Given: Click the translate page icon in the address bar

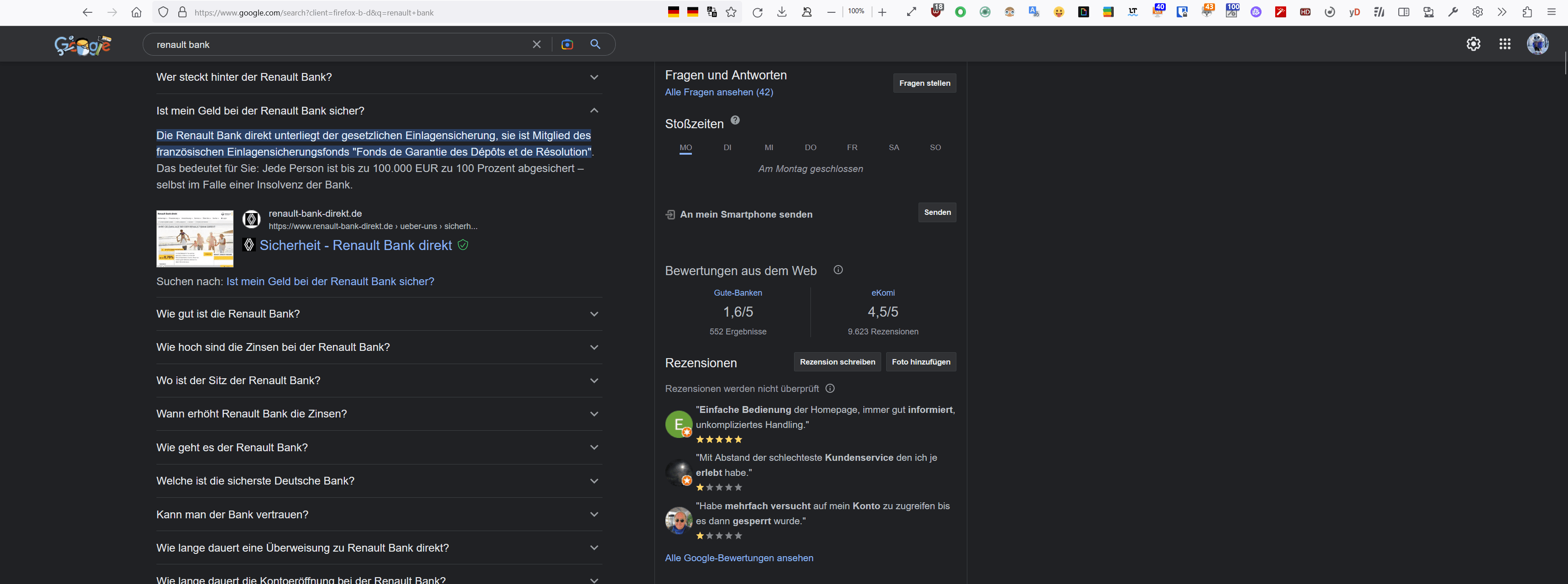Looking at the screenshot, I should (x=711, y=12).
